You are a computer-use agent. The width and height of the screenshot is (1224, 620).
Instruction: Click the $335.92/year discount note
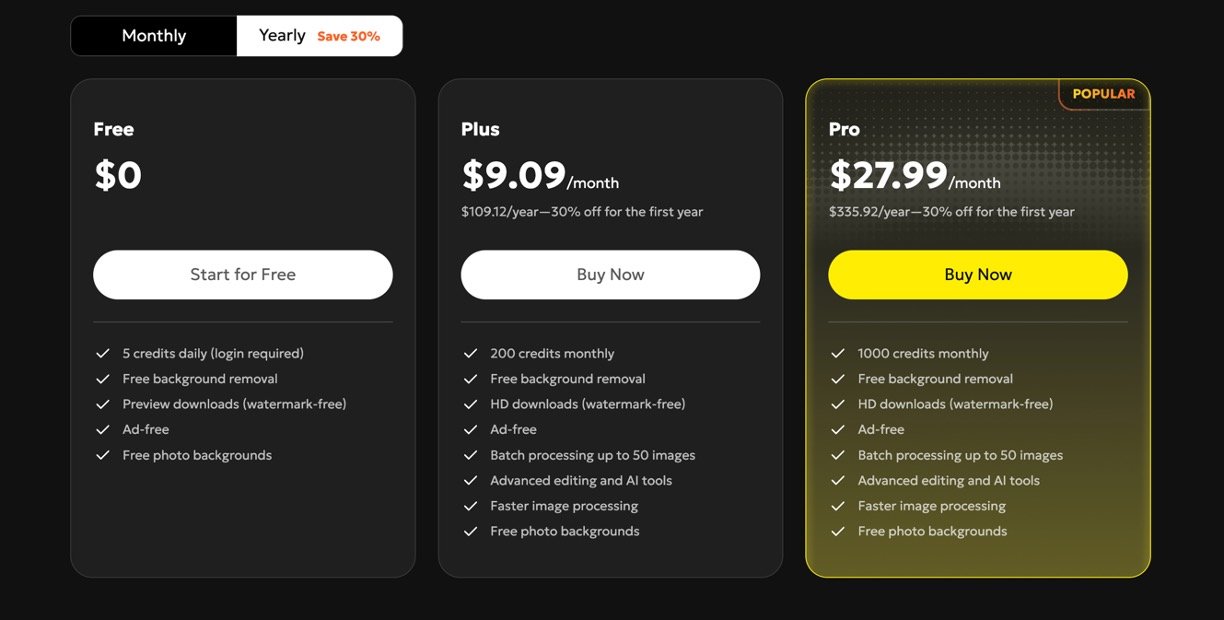[x=951, y=212]
